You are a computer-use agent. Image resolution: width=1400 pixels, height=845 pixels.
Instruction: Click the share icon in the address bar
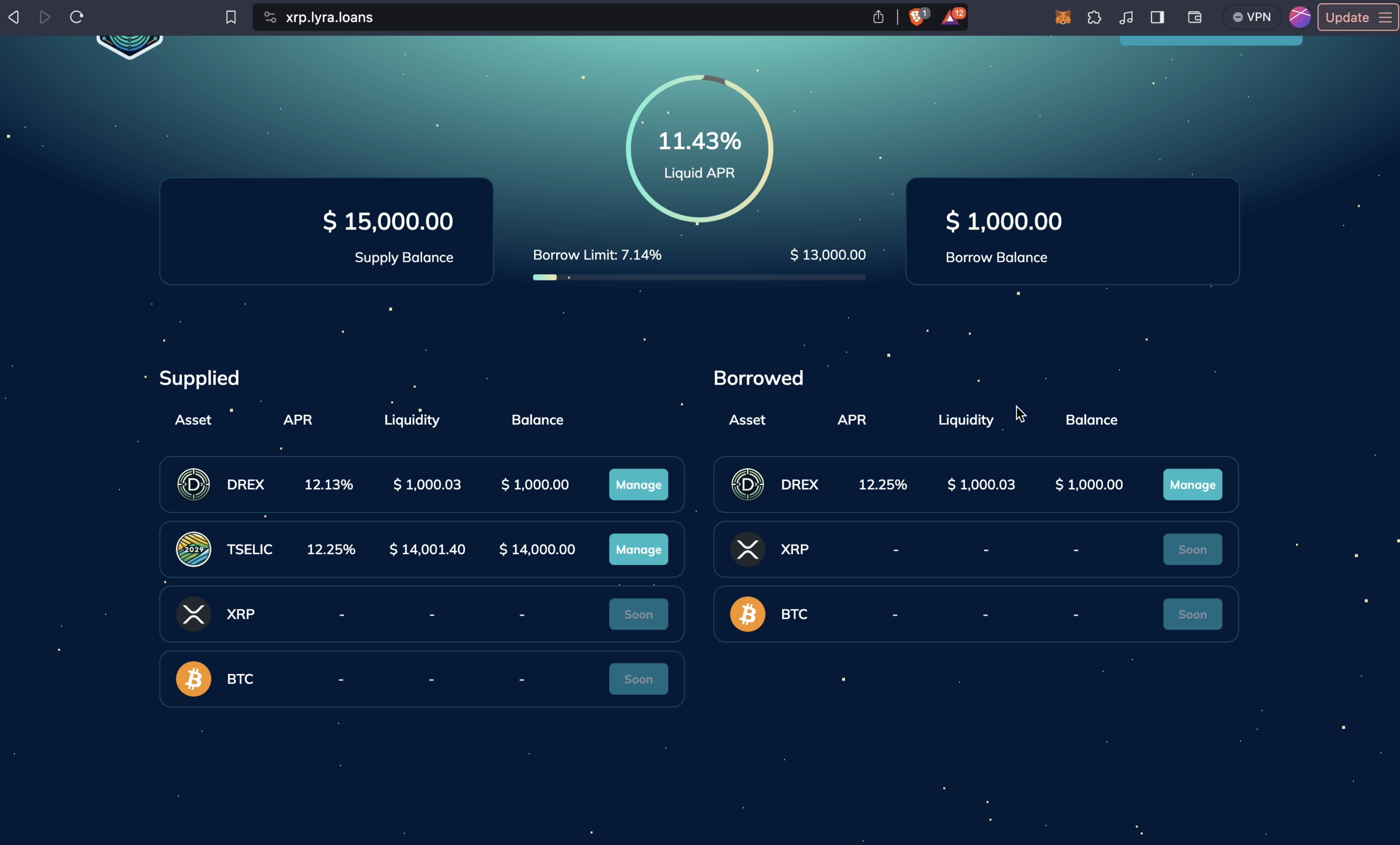tap(878, 16)
